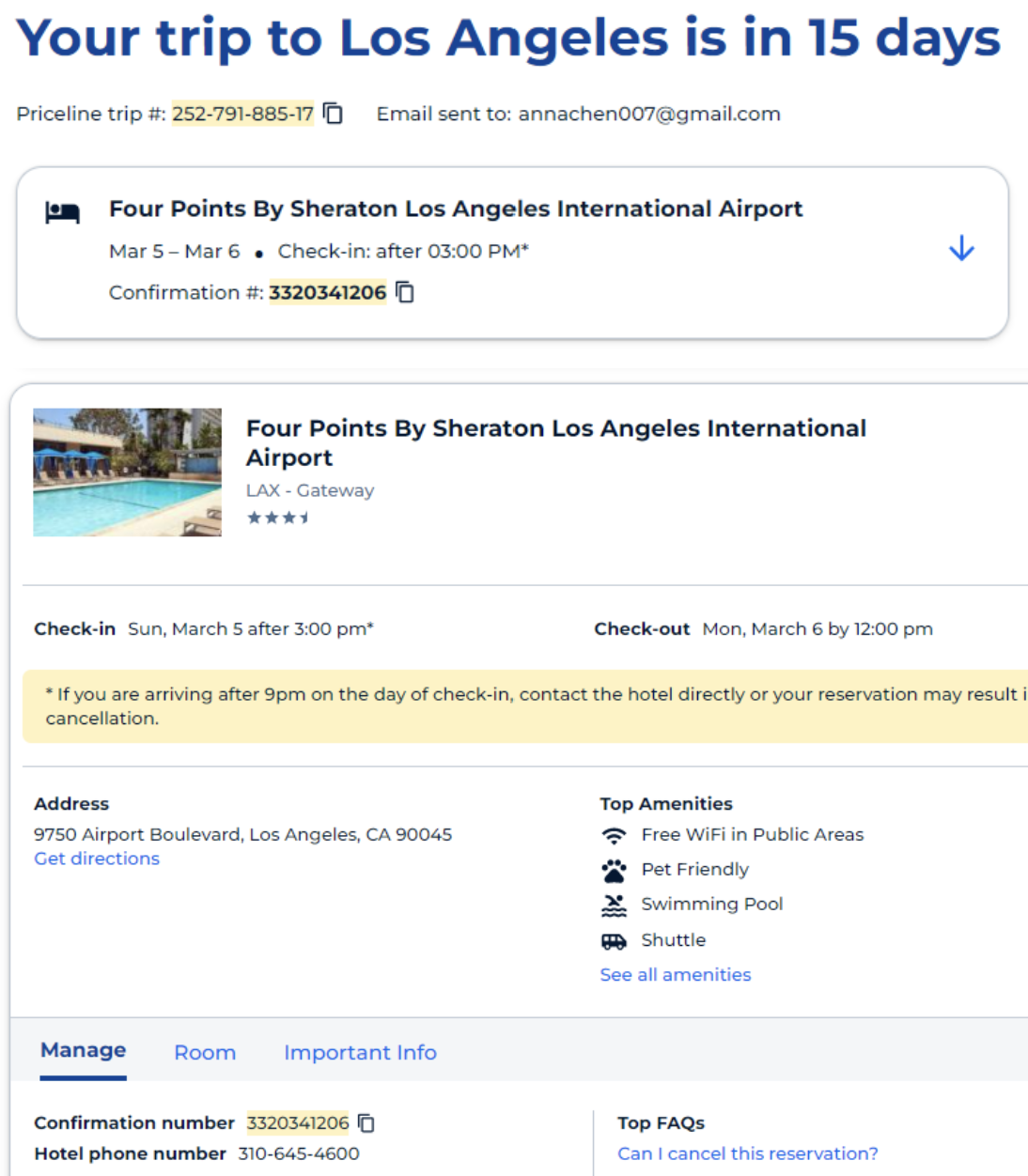
Task: Click the email address annachen007@gmail.com
Action: [649, 114]
